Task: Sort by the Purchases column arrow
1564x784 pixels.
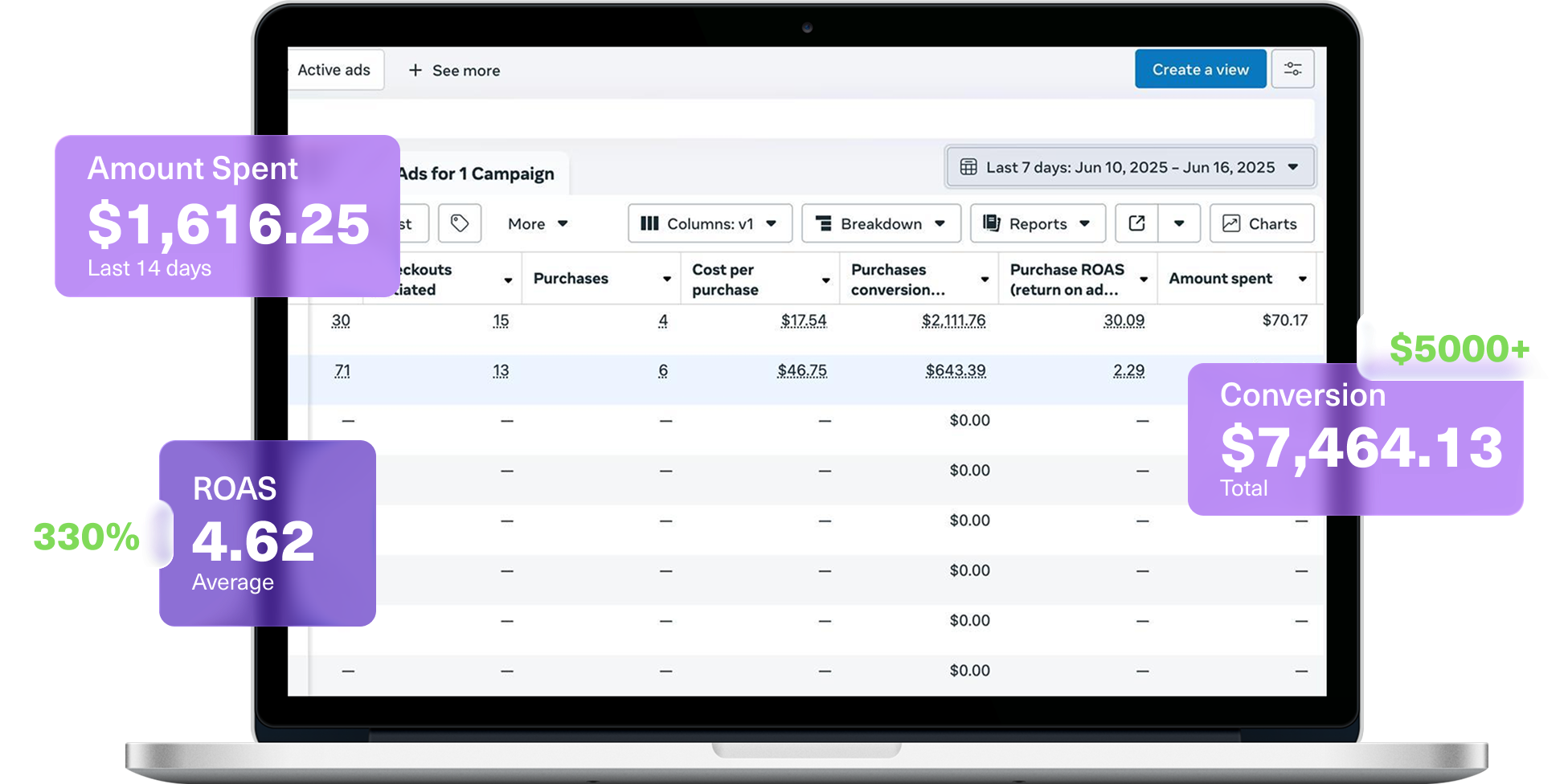Action: (666, 279)
